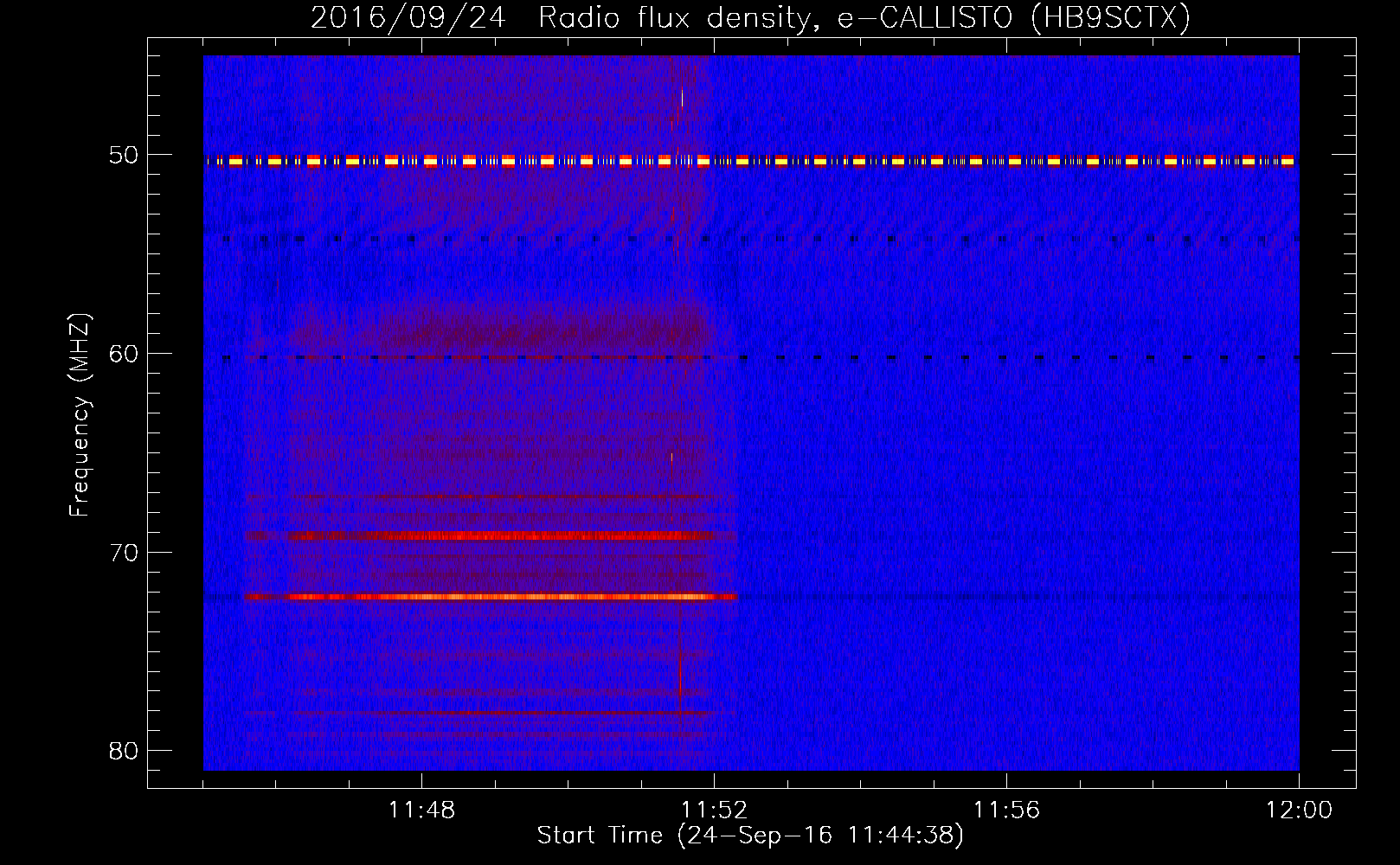Image resolution: width=1400 pixels, height=865 pixels.
Task: Click the "Frequency (MHZ)" axis label
Action: (x=80, y=415)
